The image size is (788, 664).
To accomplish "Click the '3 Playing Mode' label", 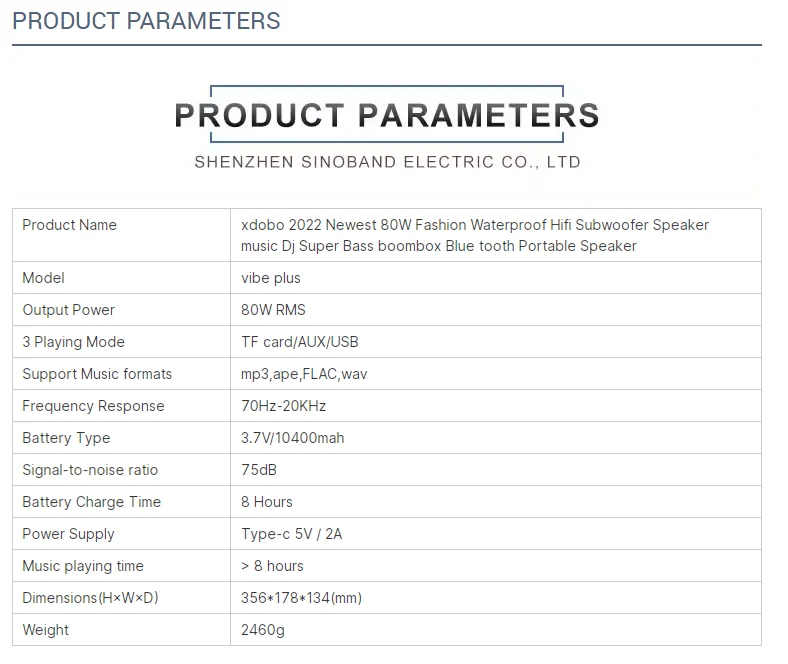I will pos(73,342).
